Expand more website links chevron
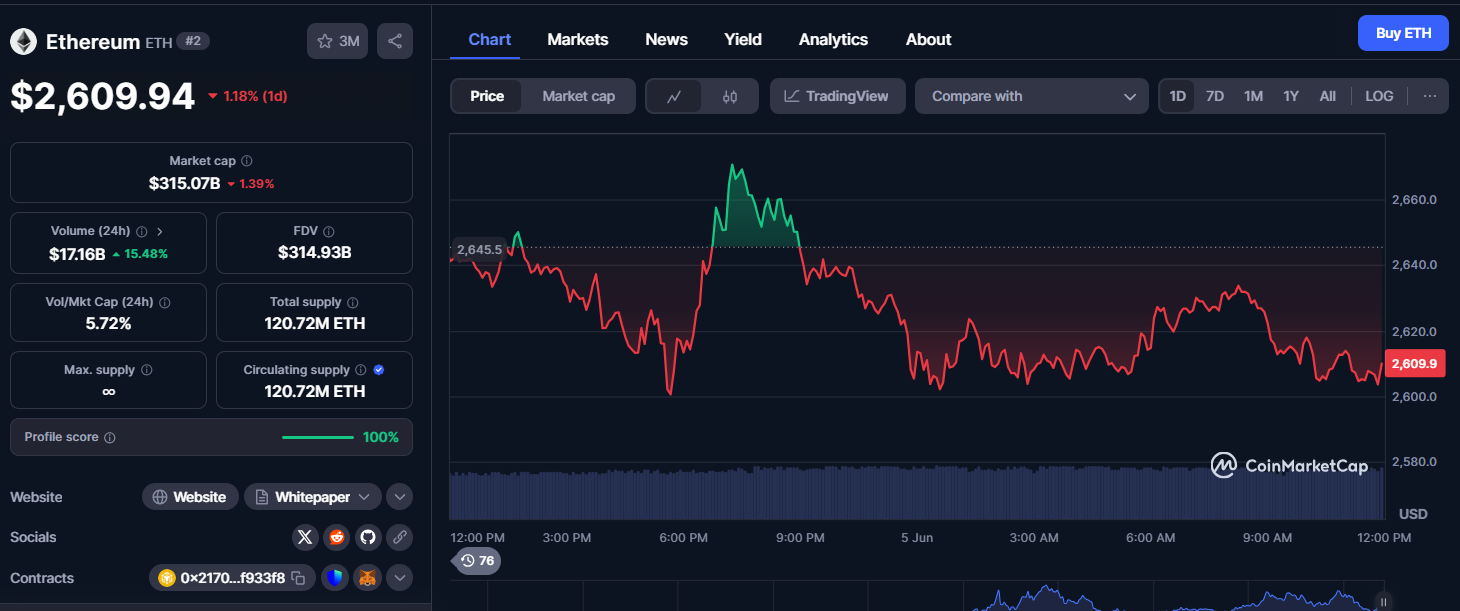1460x611 pixels. pyautogui.click(x=399, y=497)
